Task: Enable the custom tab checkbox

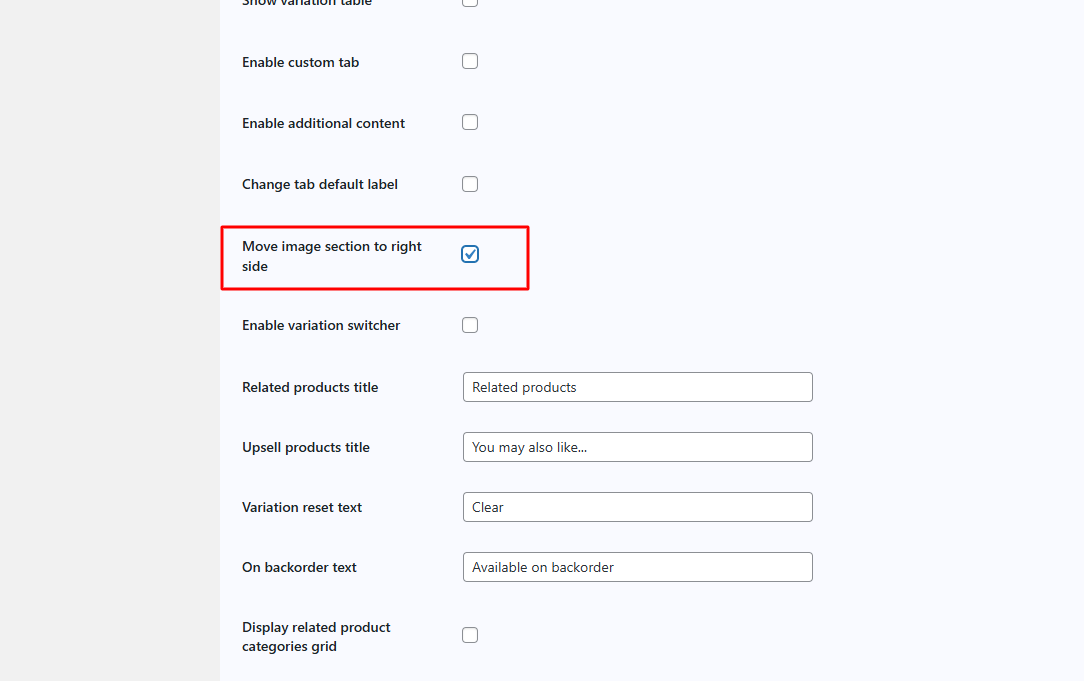Action: coord(470,61)
